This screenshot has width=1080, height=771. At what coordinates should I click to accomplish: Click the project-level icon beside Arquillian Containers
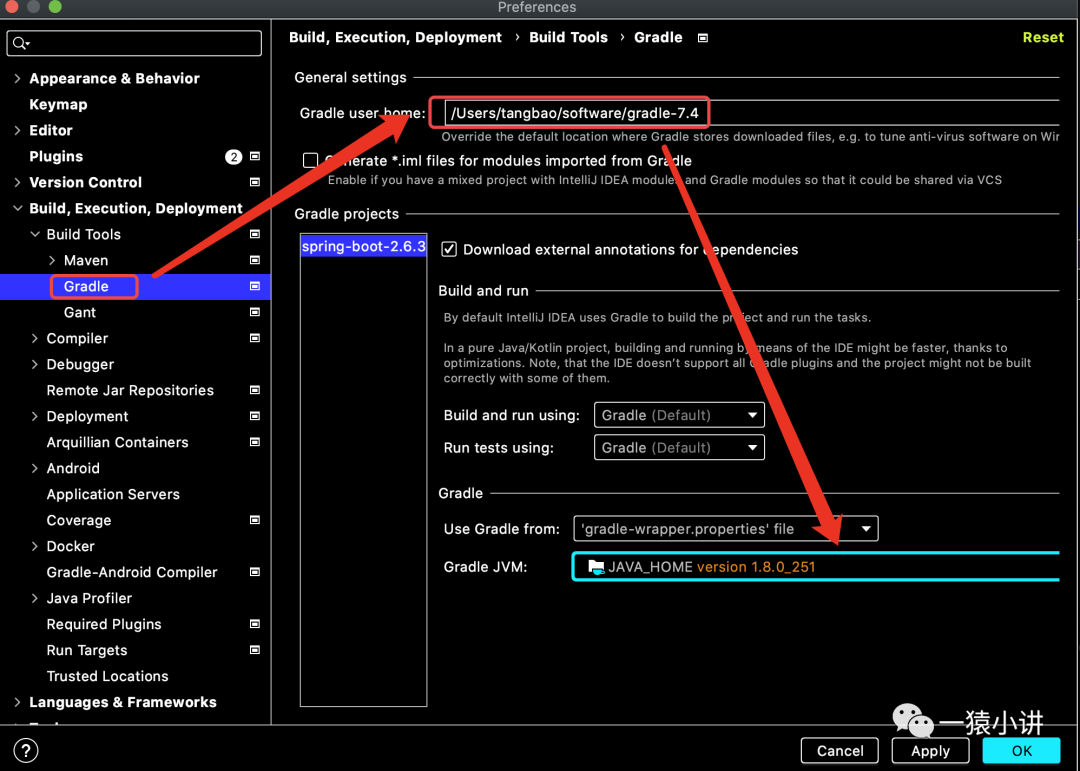tap(255, 442)
